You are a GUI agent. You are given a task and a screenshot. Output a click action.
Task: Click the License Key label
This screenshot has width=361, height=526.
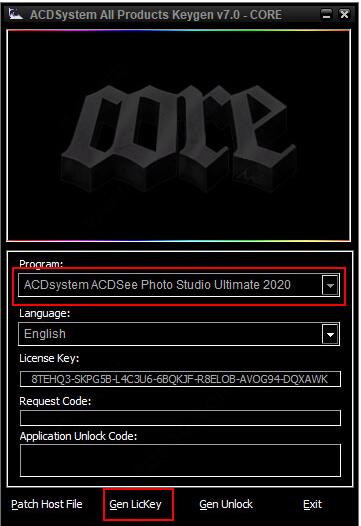click(x=49, y=358)
